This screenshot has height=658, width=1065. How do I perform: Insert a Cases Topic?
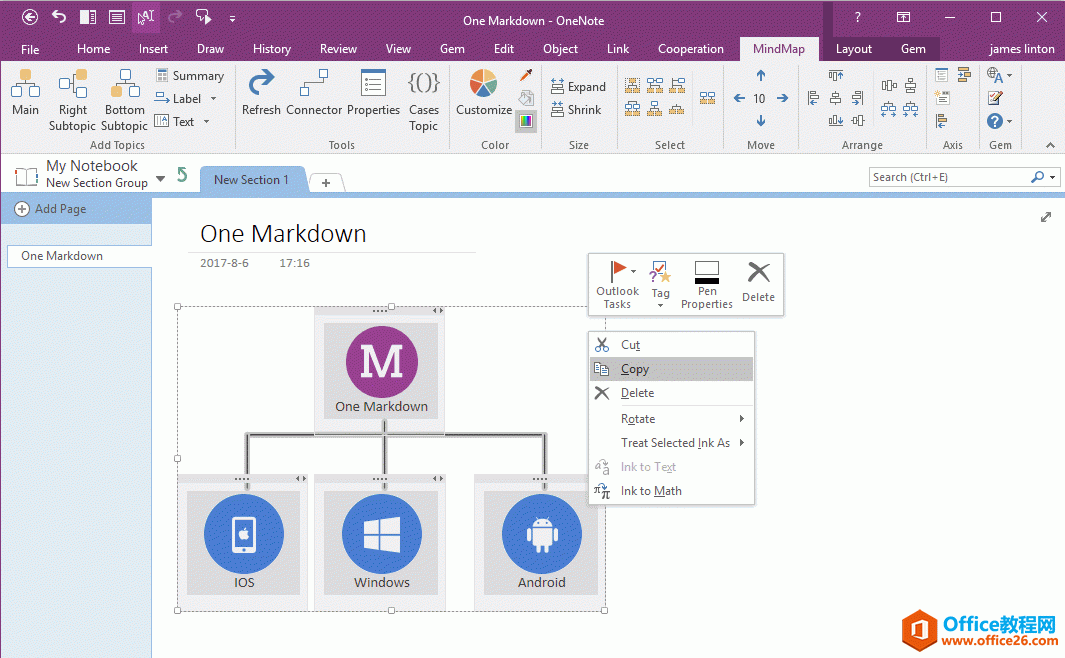(x=423, y=98)
